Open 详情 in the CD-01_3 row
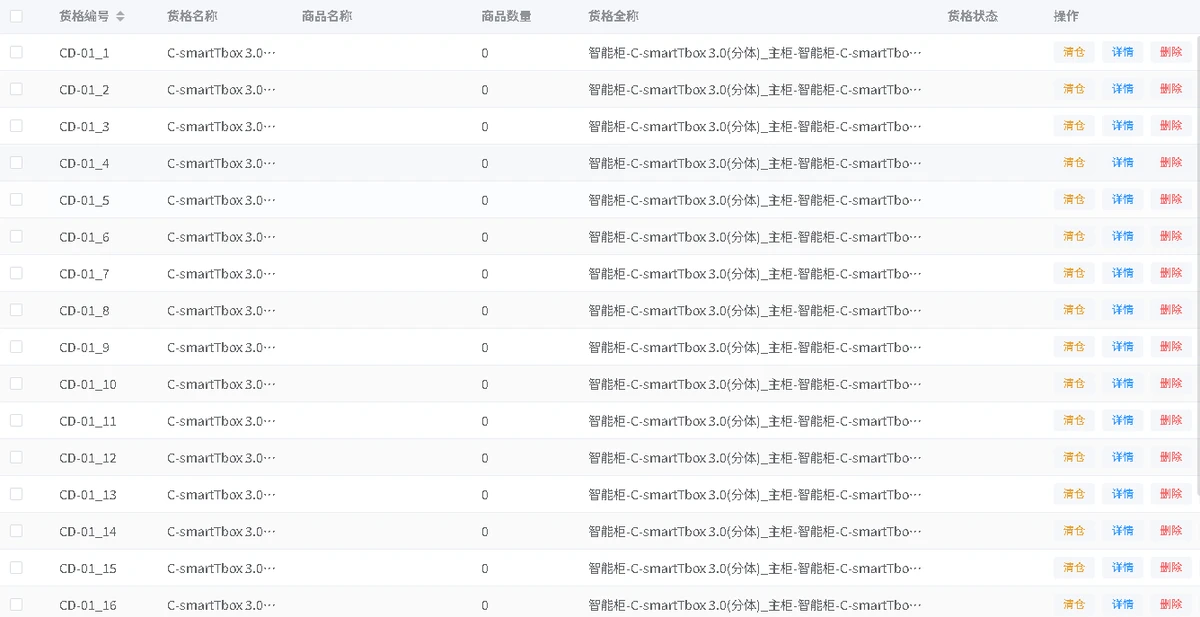 pyautogui.click(x=1123, y=126)
